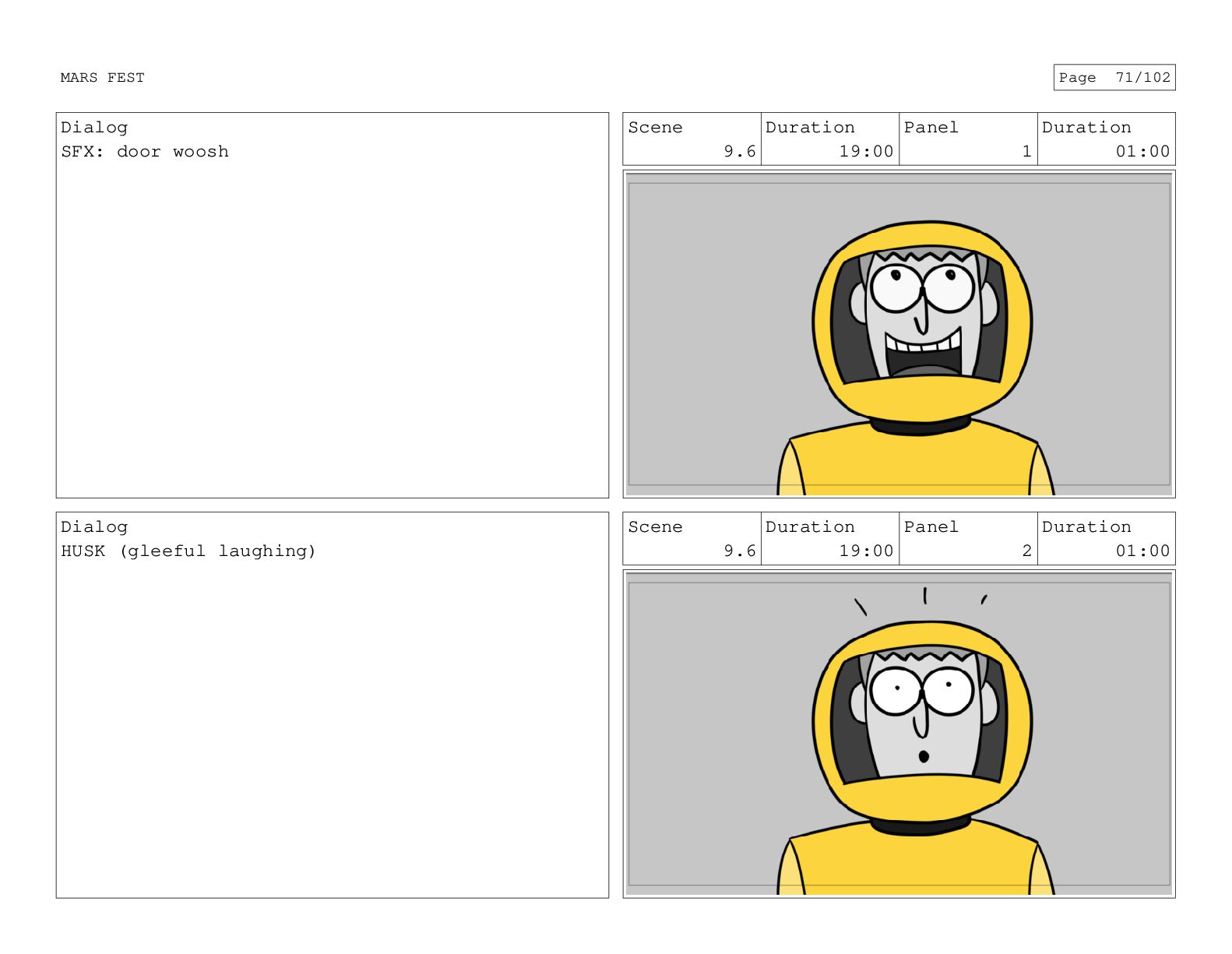Click the Page 71/102 indicator box
The height and width of the screenshot is (954, 1232).
coord(1114,77)
